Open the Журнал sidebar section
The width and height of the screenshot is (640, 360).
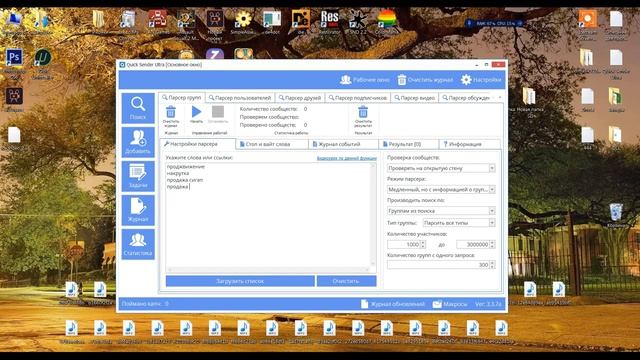pos(138,210)
